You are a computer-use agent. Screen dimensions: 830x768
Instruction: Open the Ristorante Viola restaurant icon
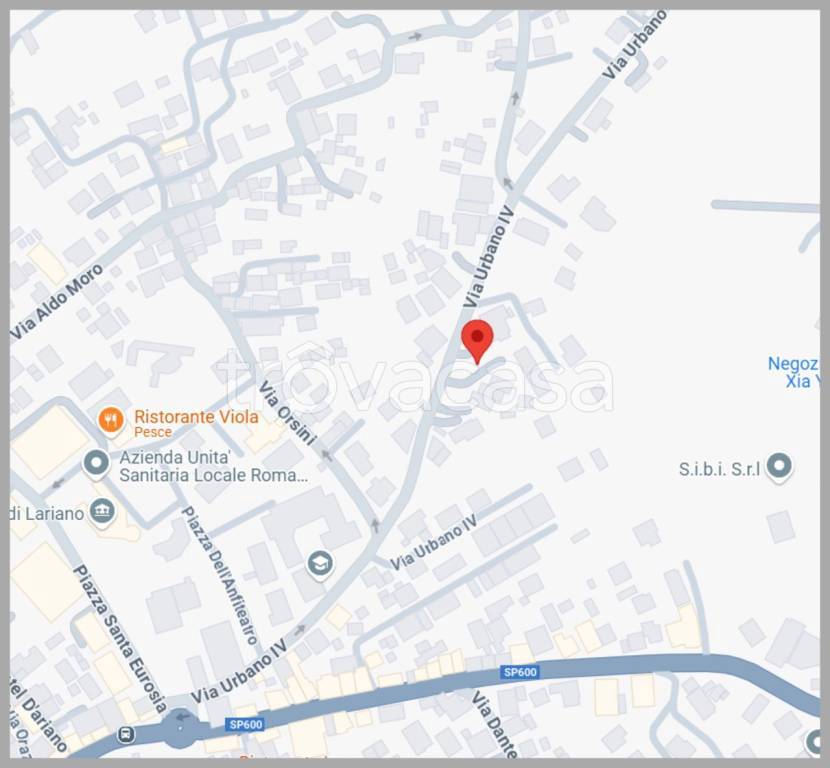(111, 421)
